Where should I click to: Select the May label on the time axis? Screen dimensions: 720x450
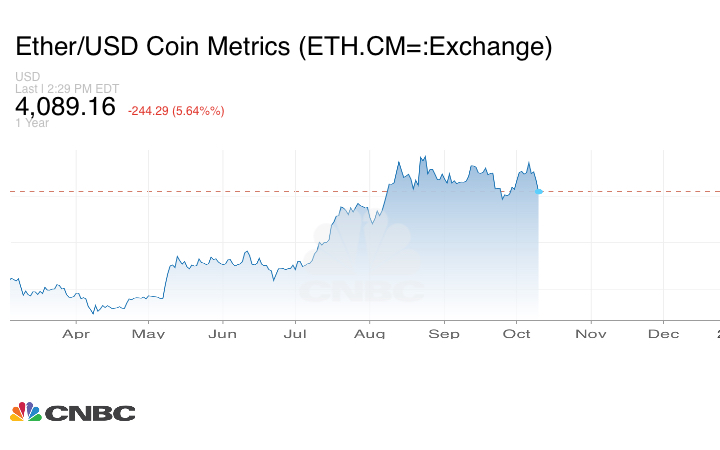pos(148,334)
